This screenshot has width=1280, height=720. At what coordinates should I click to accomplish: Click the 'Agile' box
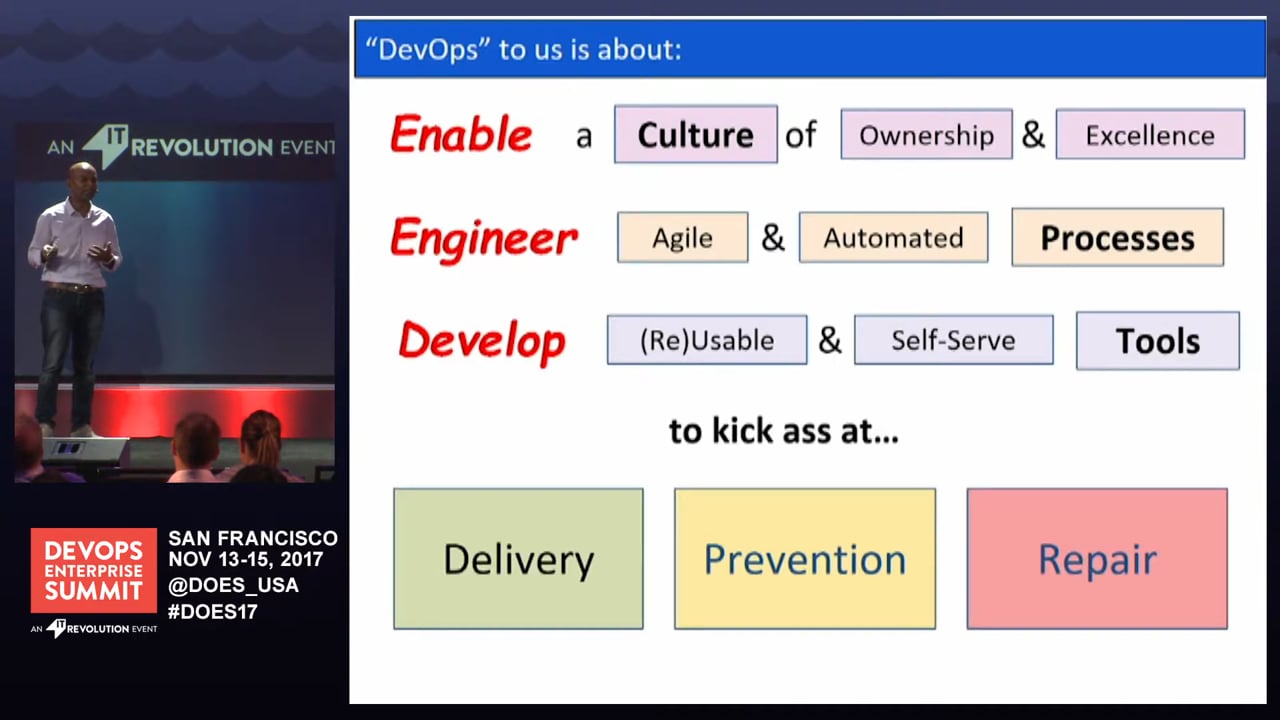coord(682,238)
